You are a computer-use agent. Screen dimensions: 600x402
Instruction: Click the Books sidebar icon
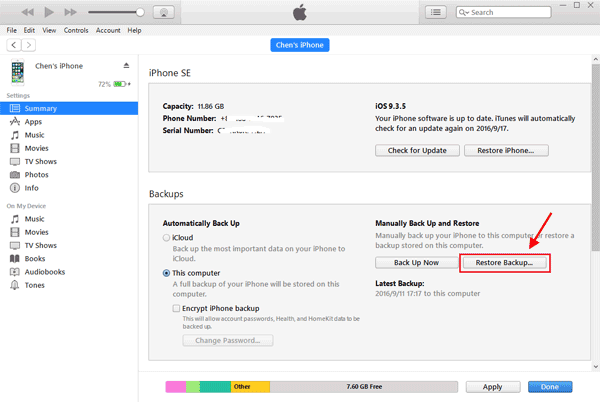pyautogui.click(x=15, y=259)
